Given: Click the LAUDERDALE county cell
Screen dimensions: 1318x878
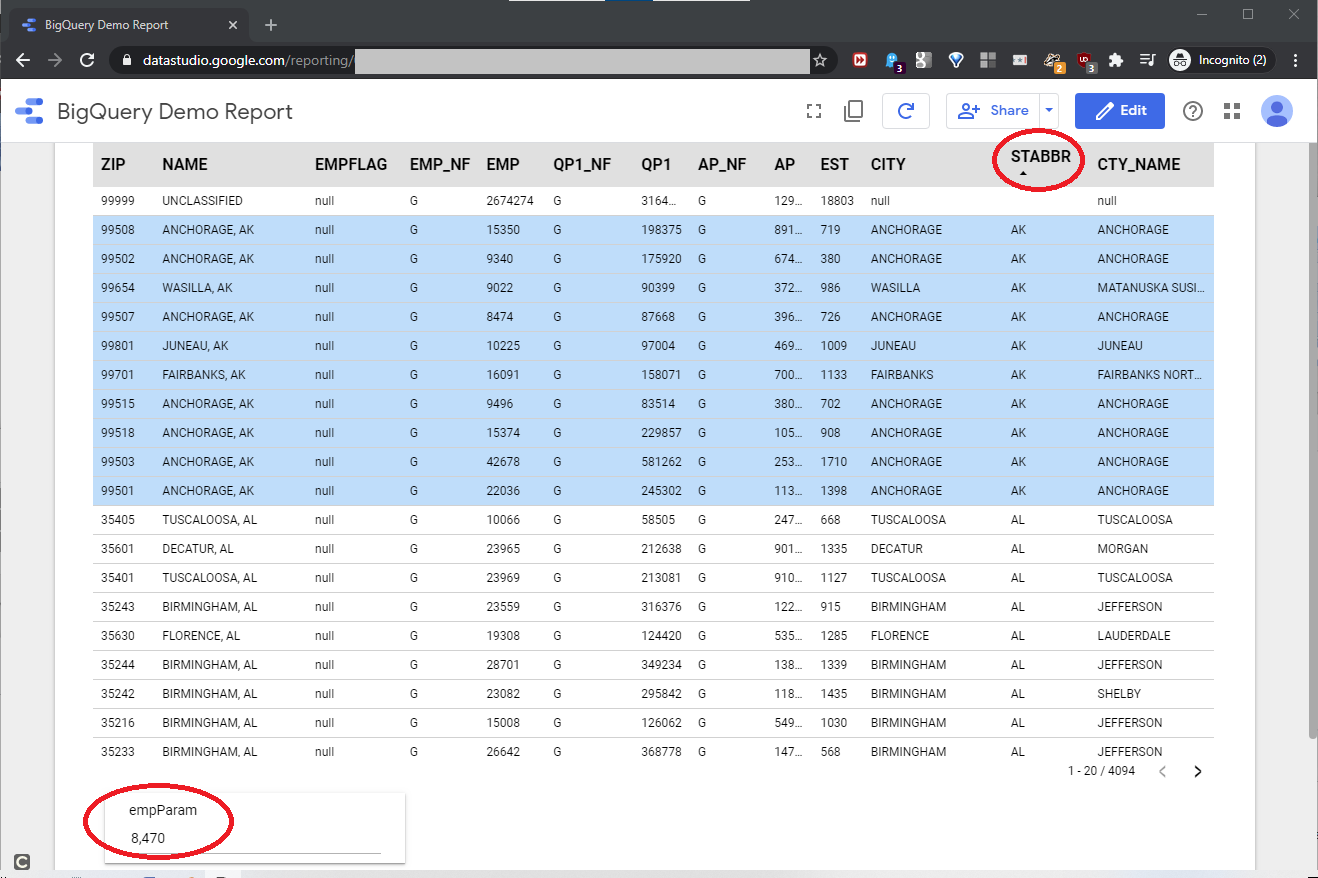Looking at the screenshot, I should coord(1134,636).
